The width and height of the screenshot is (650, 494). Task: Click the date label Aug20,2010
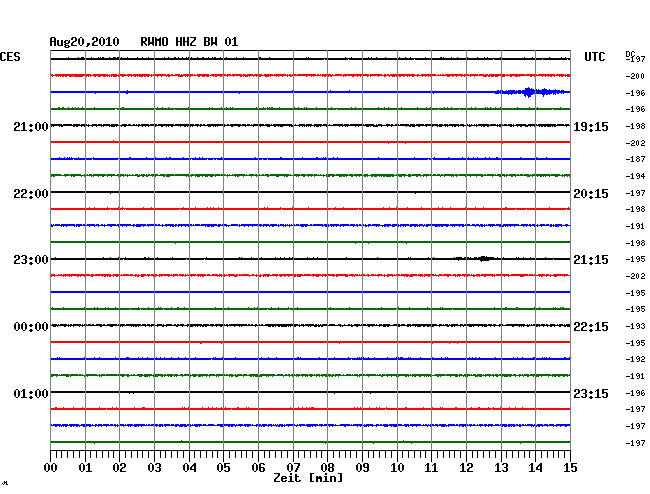(x=85, y=42)
